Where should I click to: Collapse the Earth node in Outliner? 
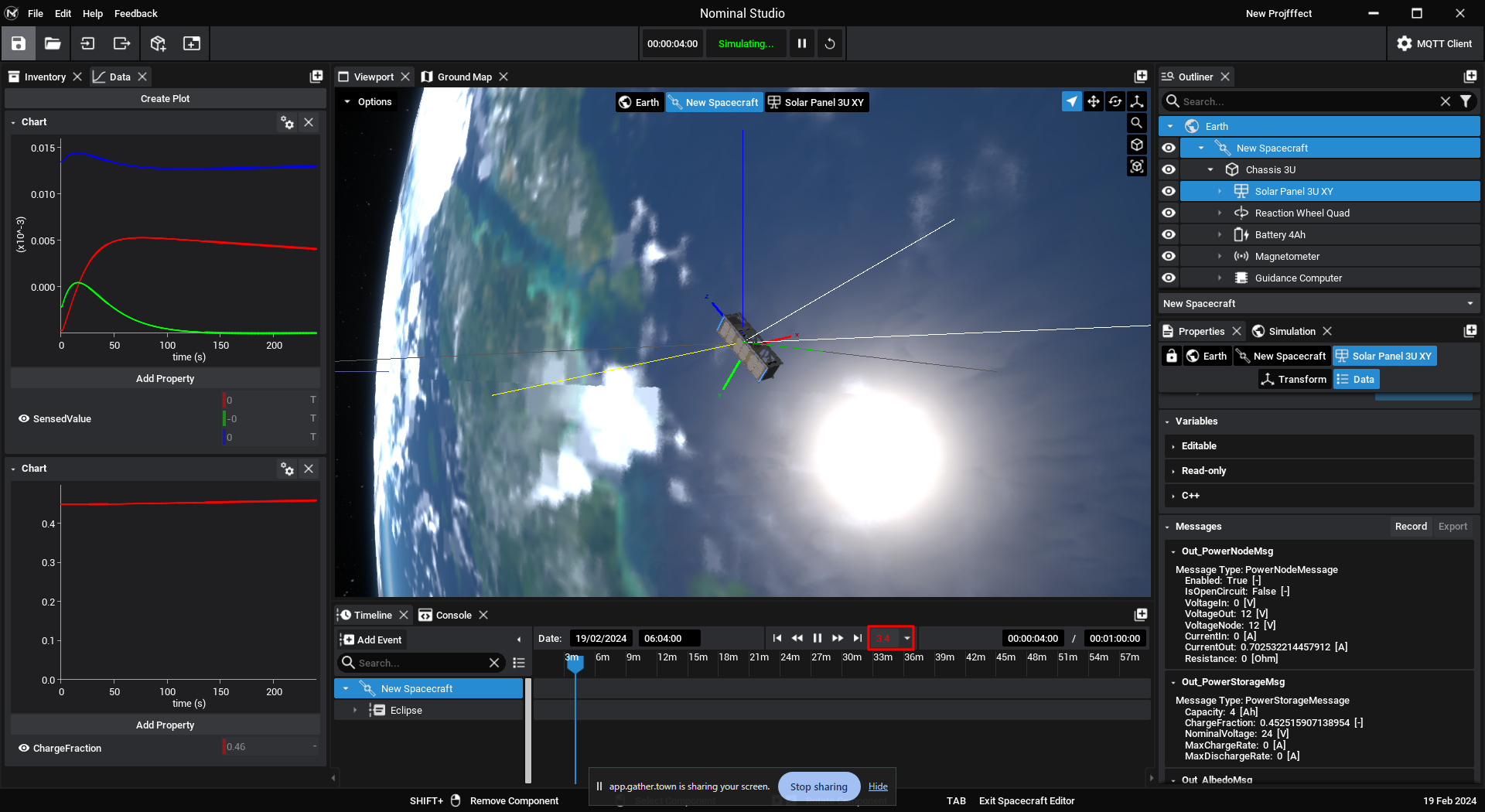[x=1170, y=126]
